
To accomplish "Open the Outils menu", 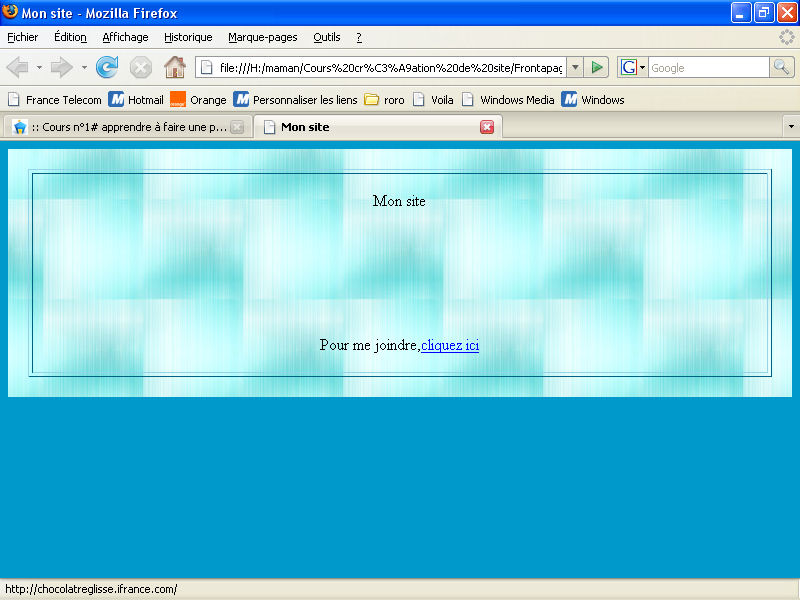I will point(327,37).
